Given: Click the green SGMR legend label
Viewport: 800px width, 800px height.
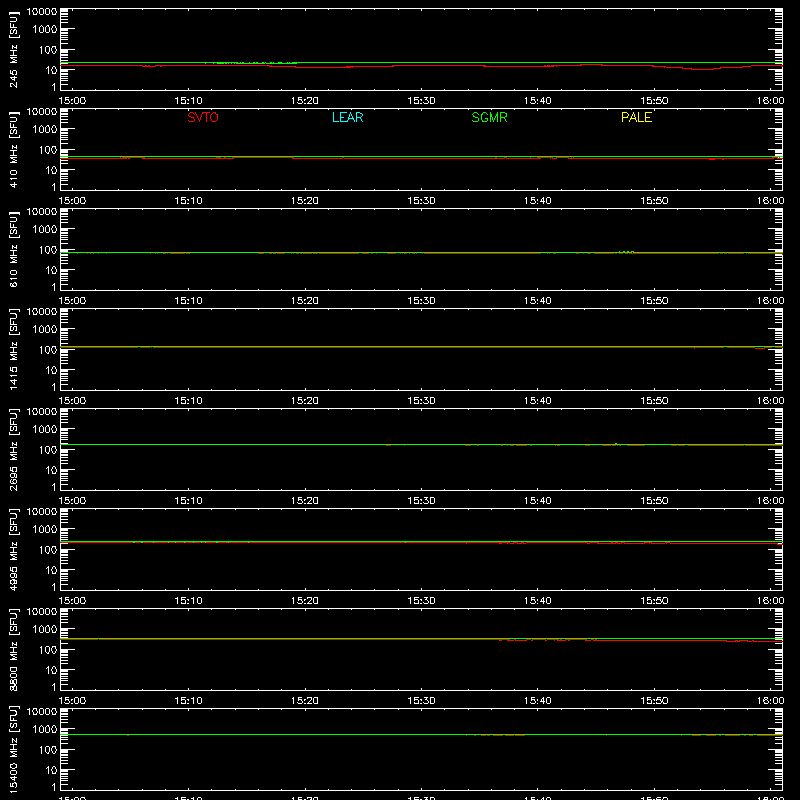Looking at the screenshot, I should (x=489, y=117).
